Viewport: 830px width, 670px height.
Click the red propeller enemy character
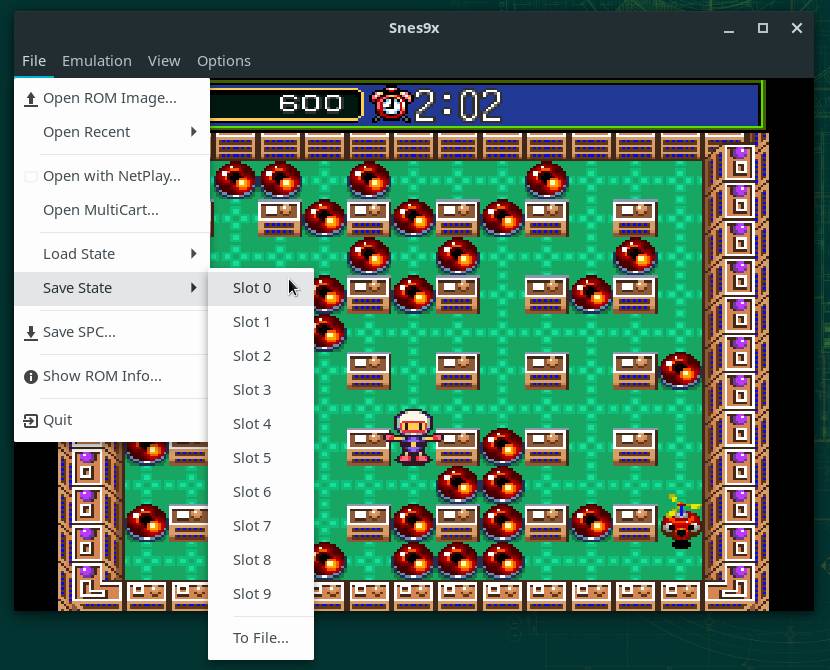point(681,521)
